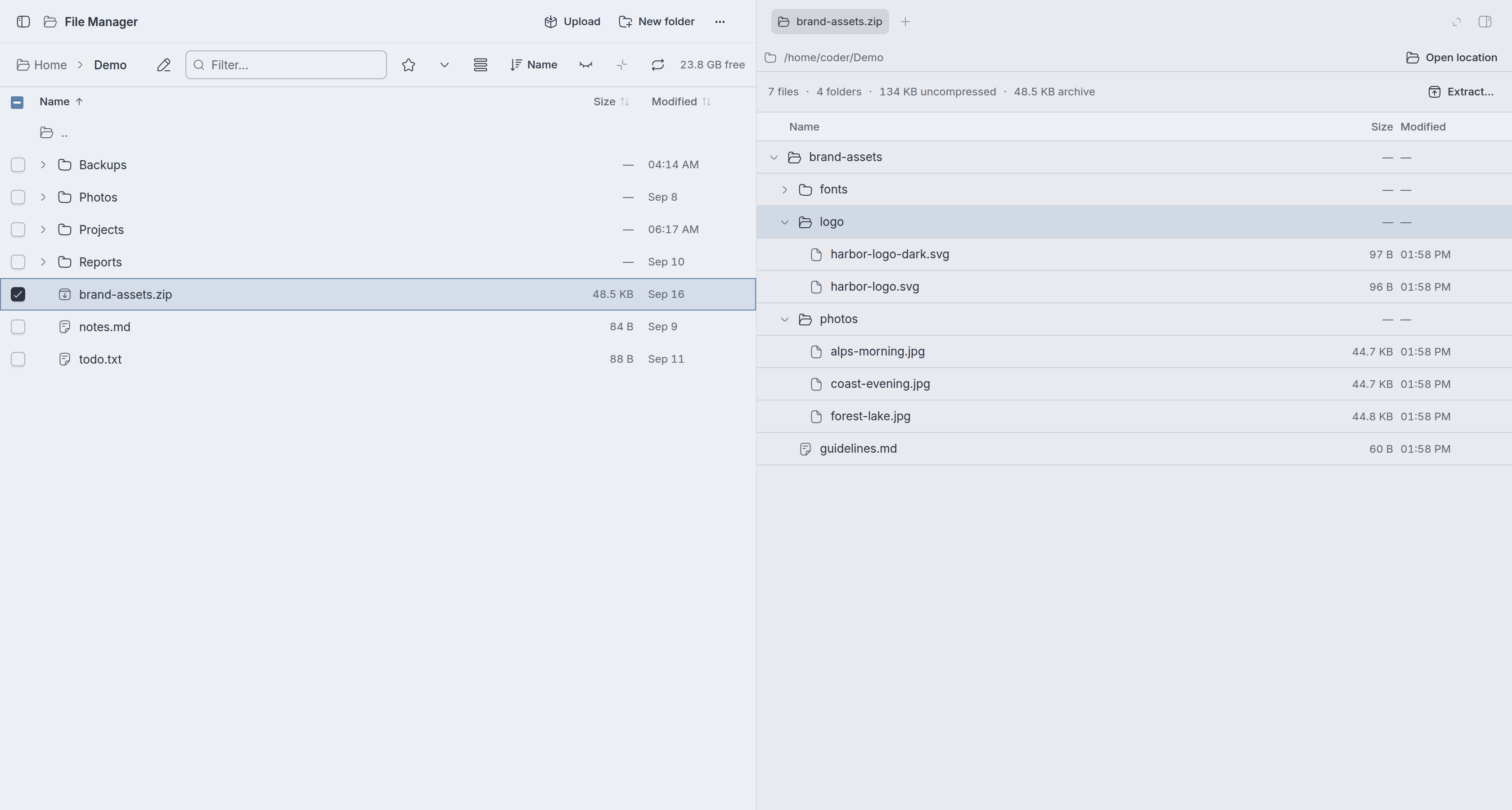1512x810 pixels.
Task: Click the star favorite icon
Action: [x=409, y=64]
